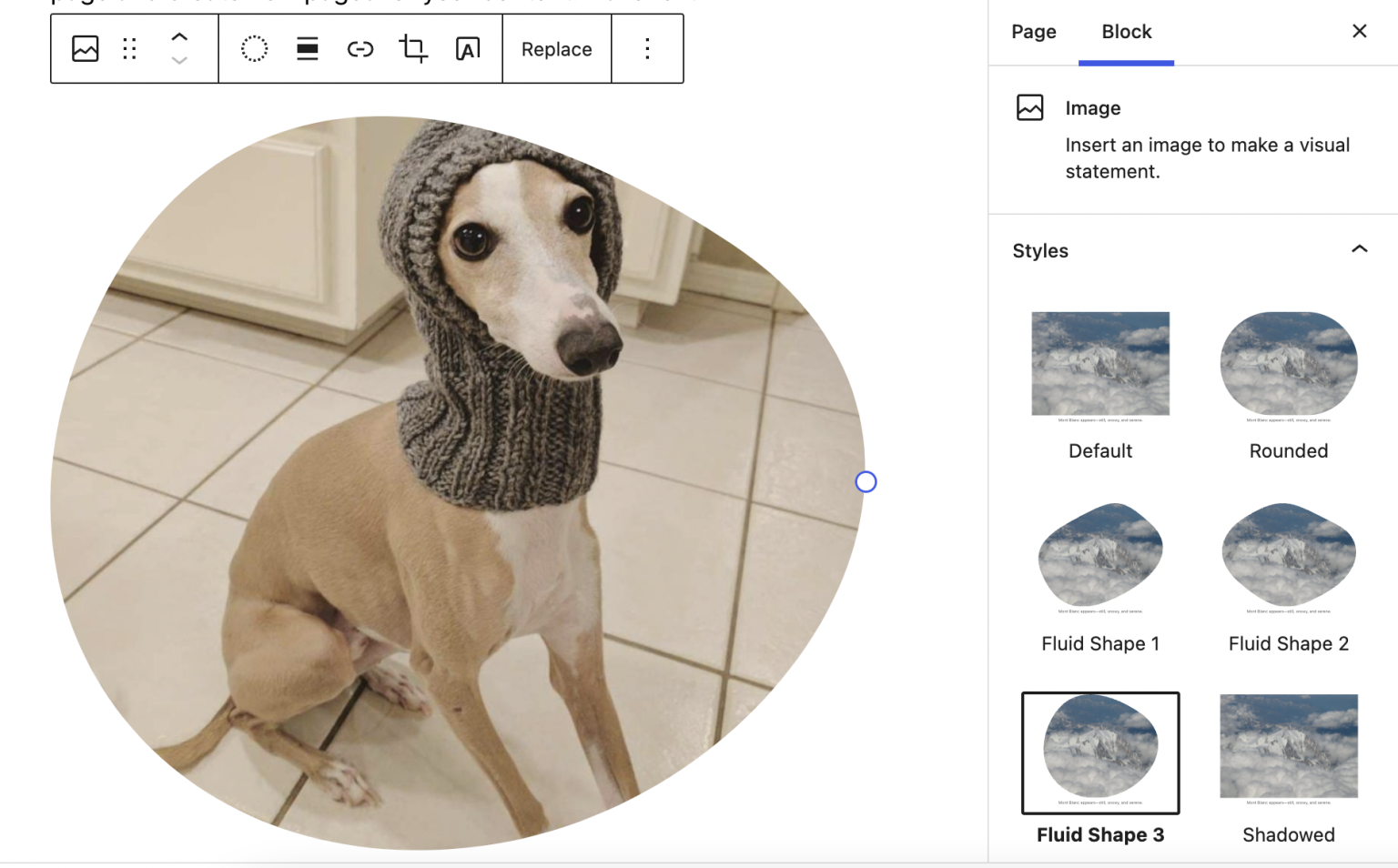The height and width of the screenshot is (868, 1398).
Task: Insert a link on the image
Action: (360, 49)
